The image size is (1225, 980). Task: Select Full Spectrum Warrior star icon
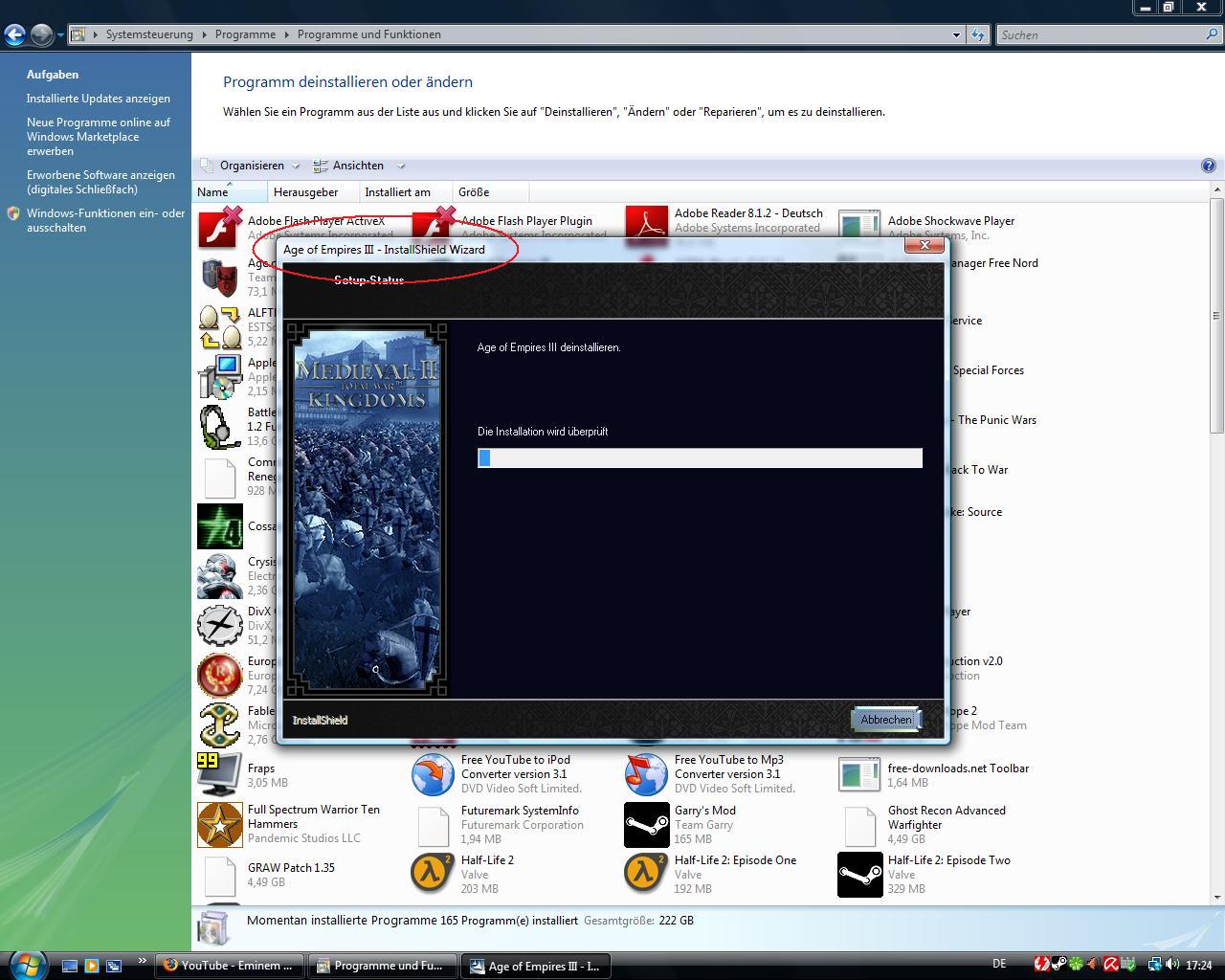point(219,825)
